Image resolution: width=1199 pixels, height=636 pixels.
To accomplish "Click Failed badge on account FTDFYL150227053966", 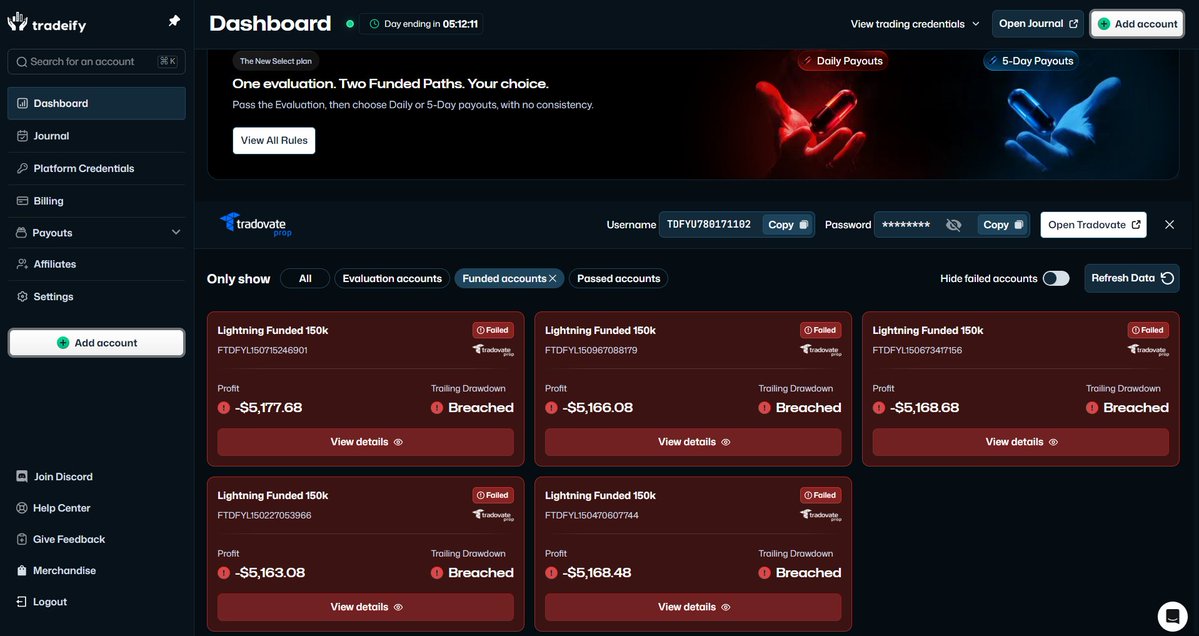I will 492,495.
